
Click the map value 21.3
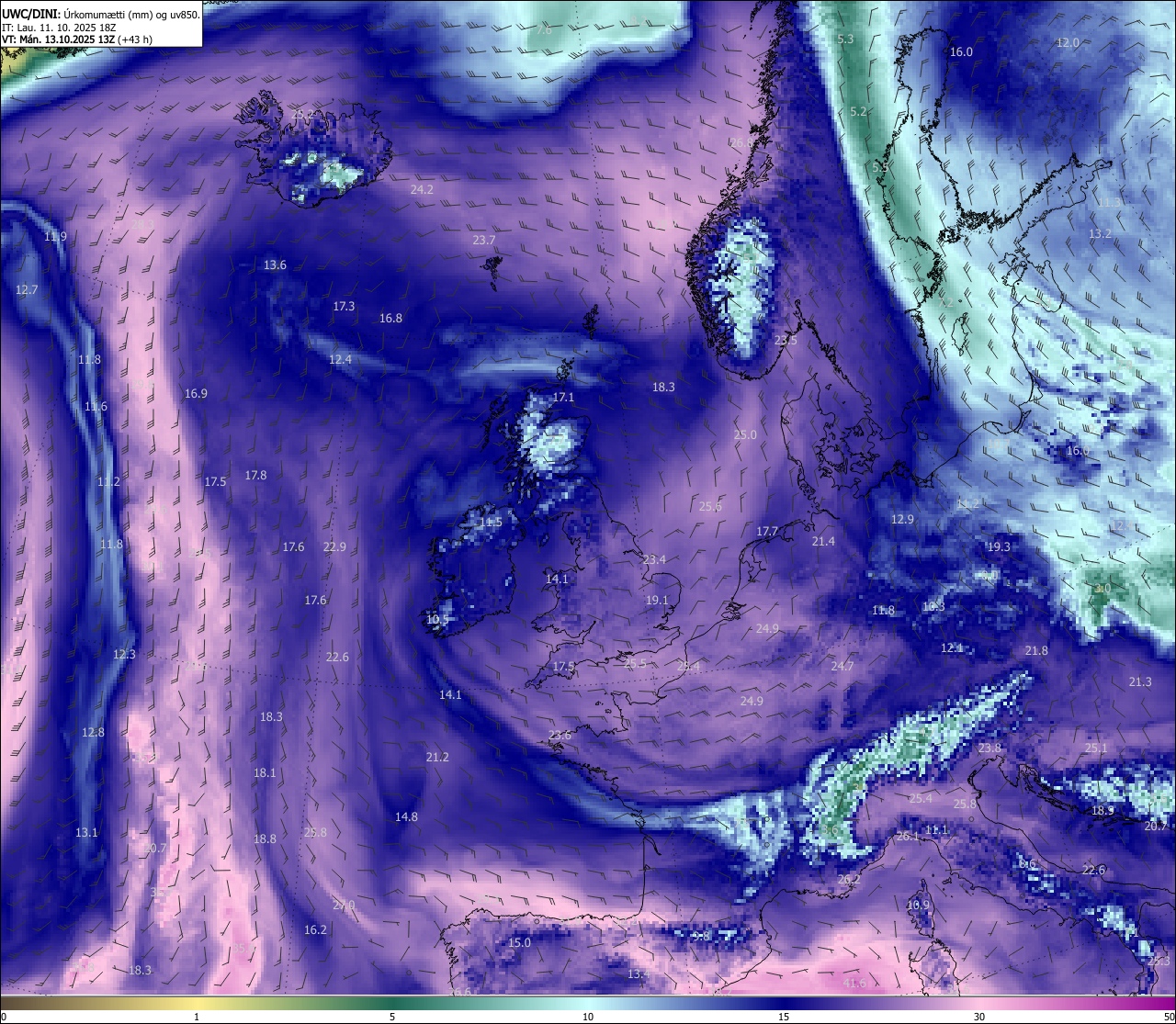pyautogui.click(x=1139, y=681)
